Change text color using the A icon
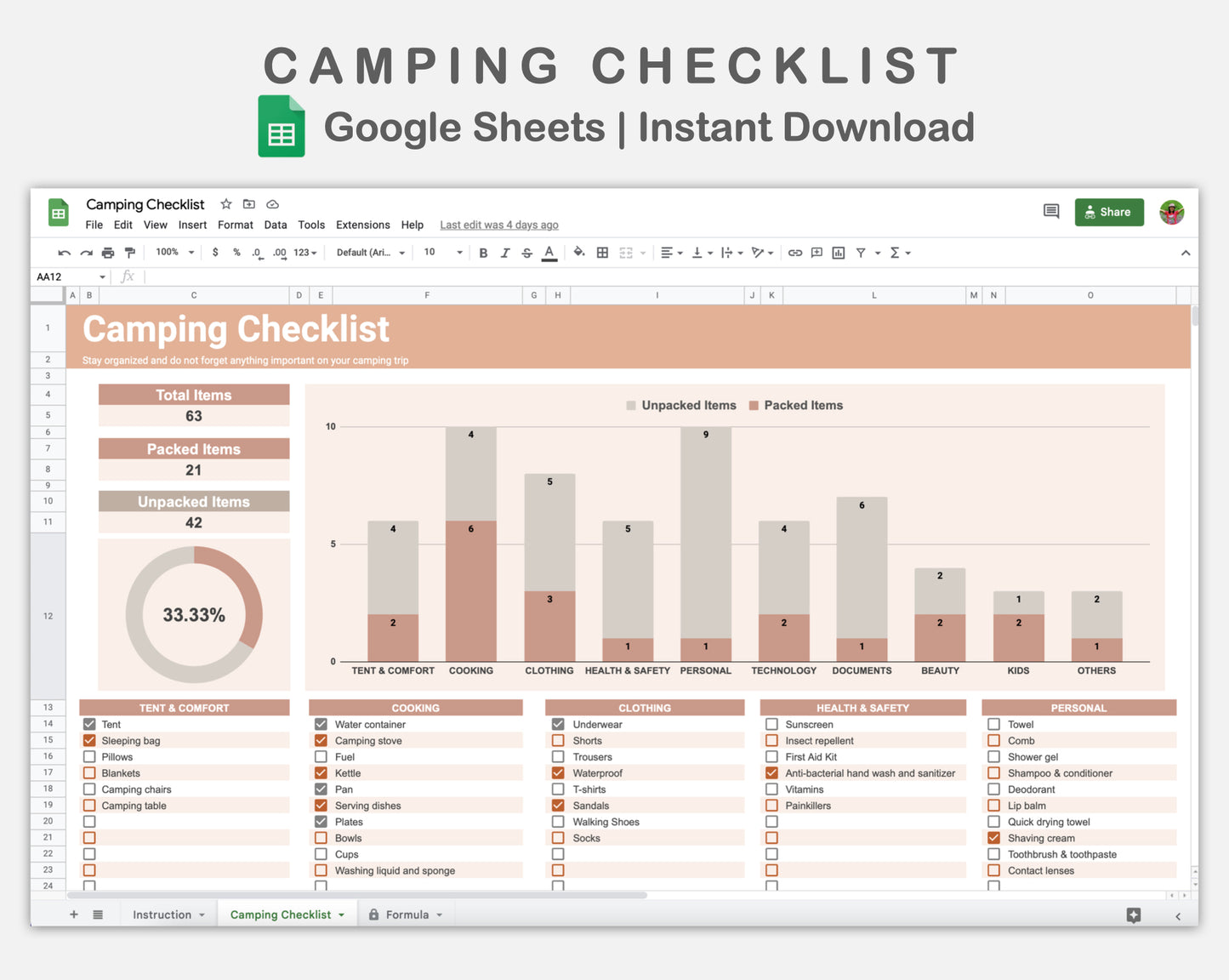Screen dimensions: 1229x980 tap(549, 253)
